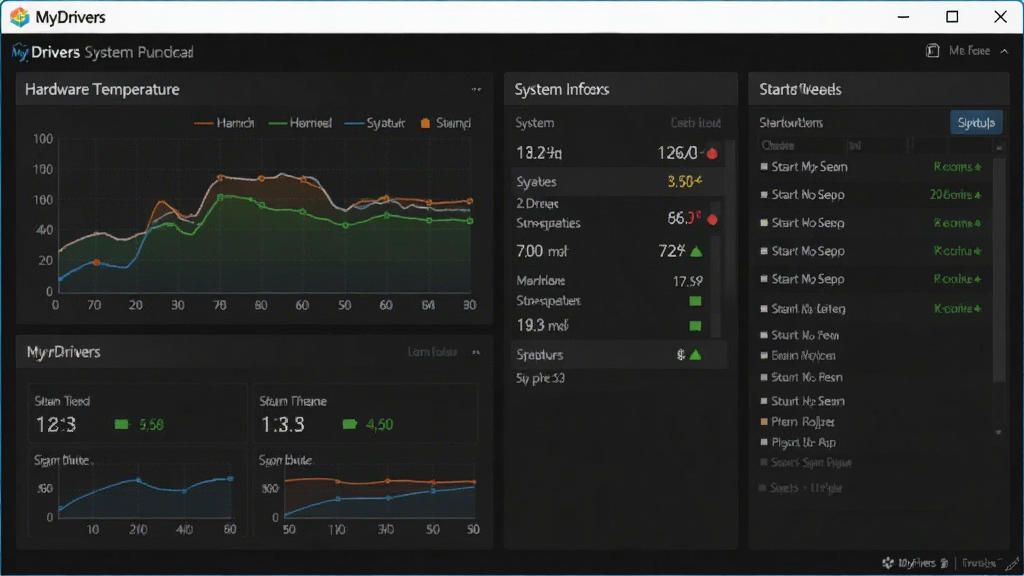Click resize grip icon at bottom corner

point(1012,564)
